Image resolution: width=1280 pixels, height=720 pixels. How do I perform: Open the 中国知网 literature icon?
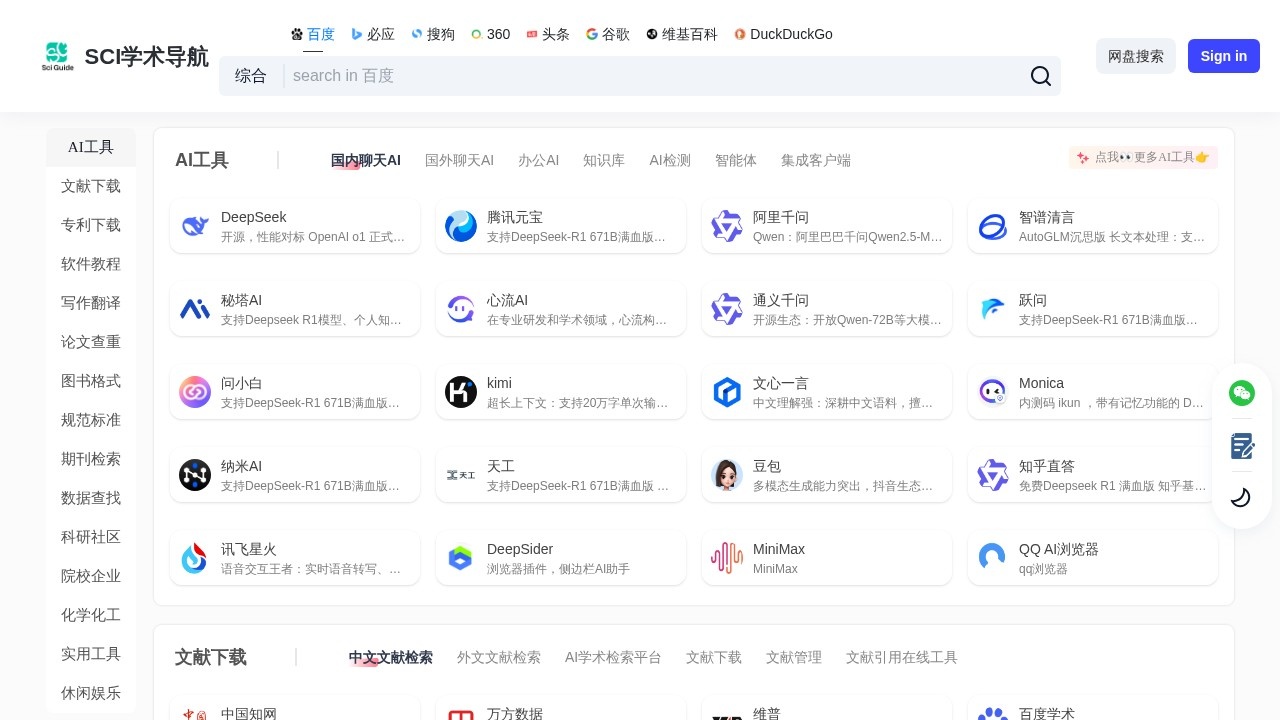coord(195,713)
